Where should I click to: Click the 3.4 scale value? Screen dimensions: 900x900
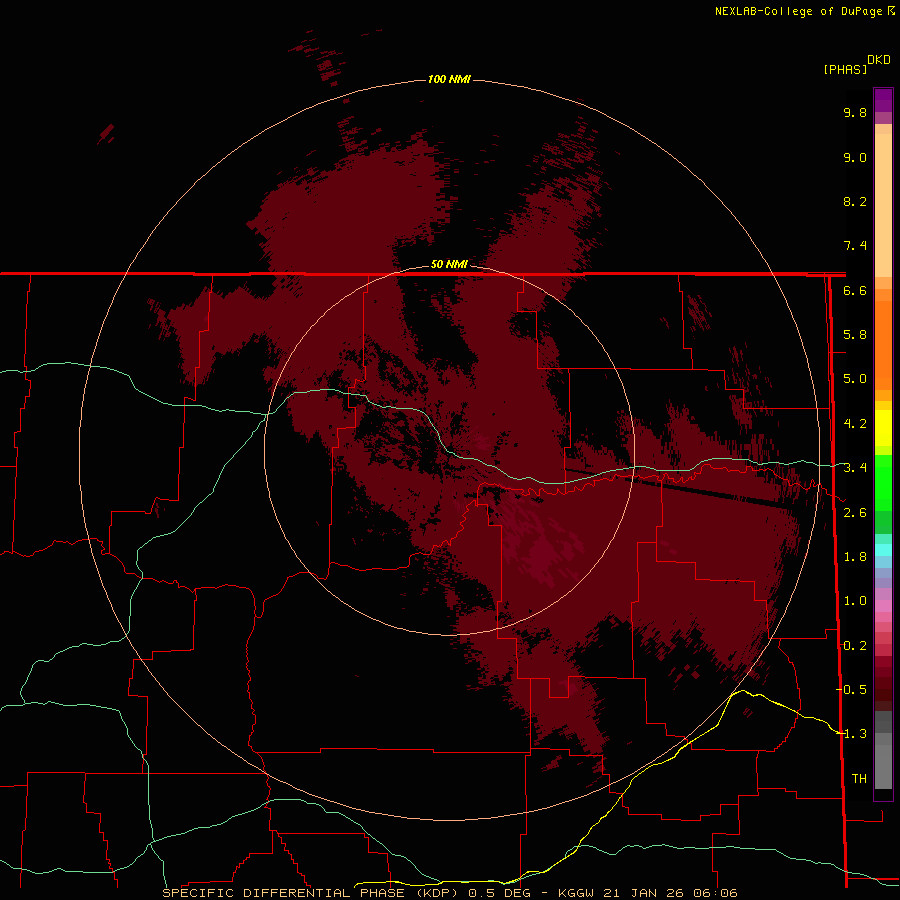pyautogui.click(x=855, y=468)
